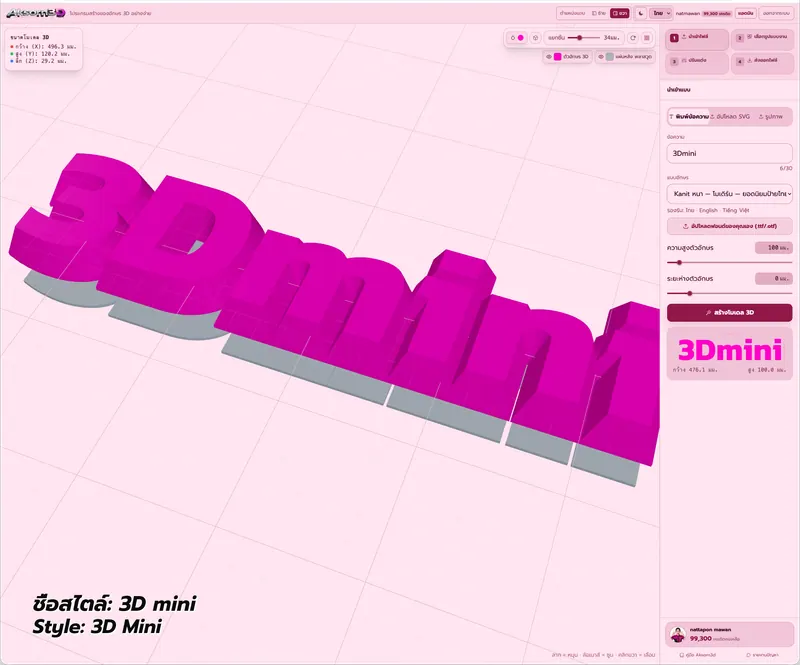
Task: Click upload custom font (ttf/otf) button
Action: pos(730,226)
